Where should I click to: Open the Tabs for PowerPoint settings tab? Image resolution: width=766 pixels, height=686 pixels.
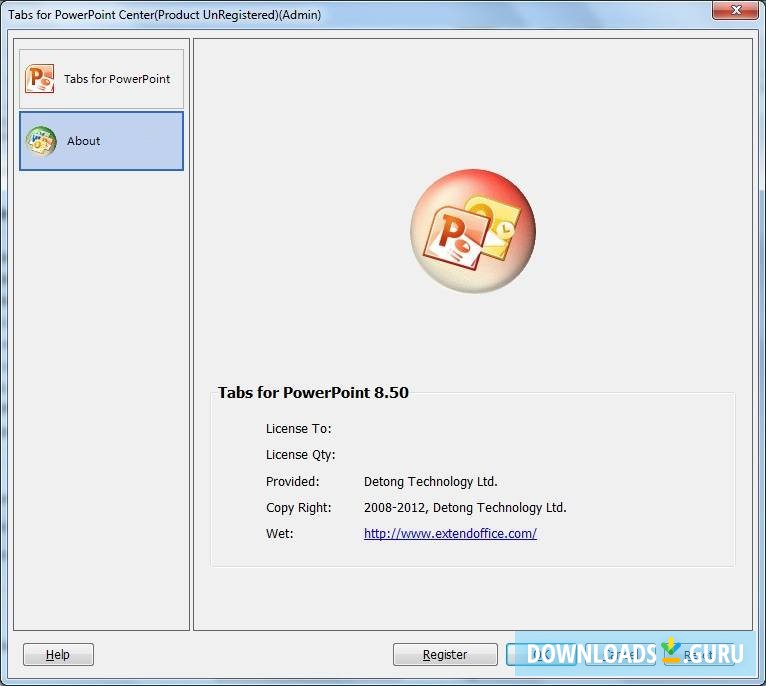pyautogui.click(x=102, y=79)
